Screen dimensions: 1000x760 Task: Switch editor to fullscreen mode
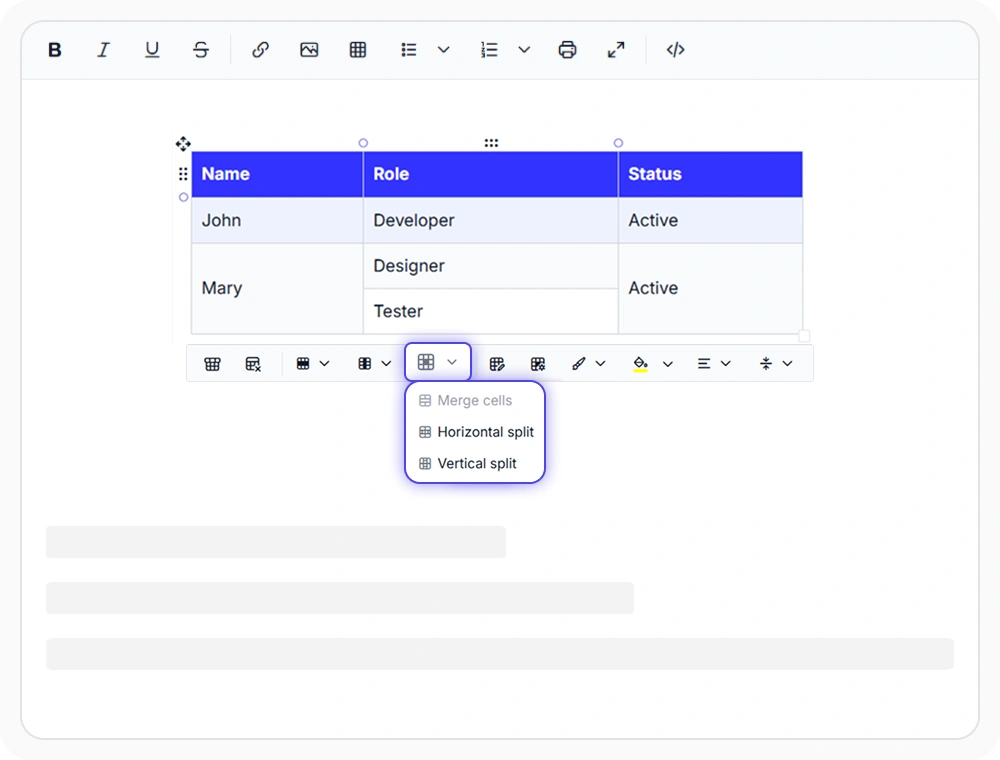coord(616,50)
